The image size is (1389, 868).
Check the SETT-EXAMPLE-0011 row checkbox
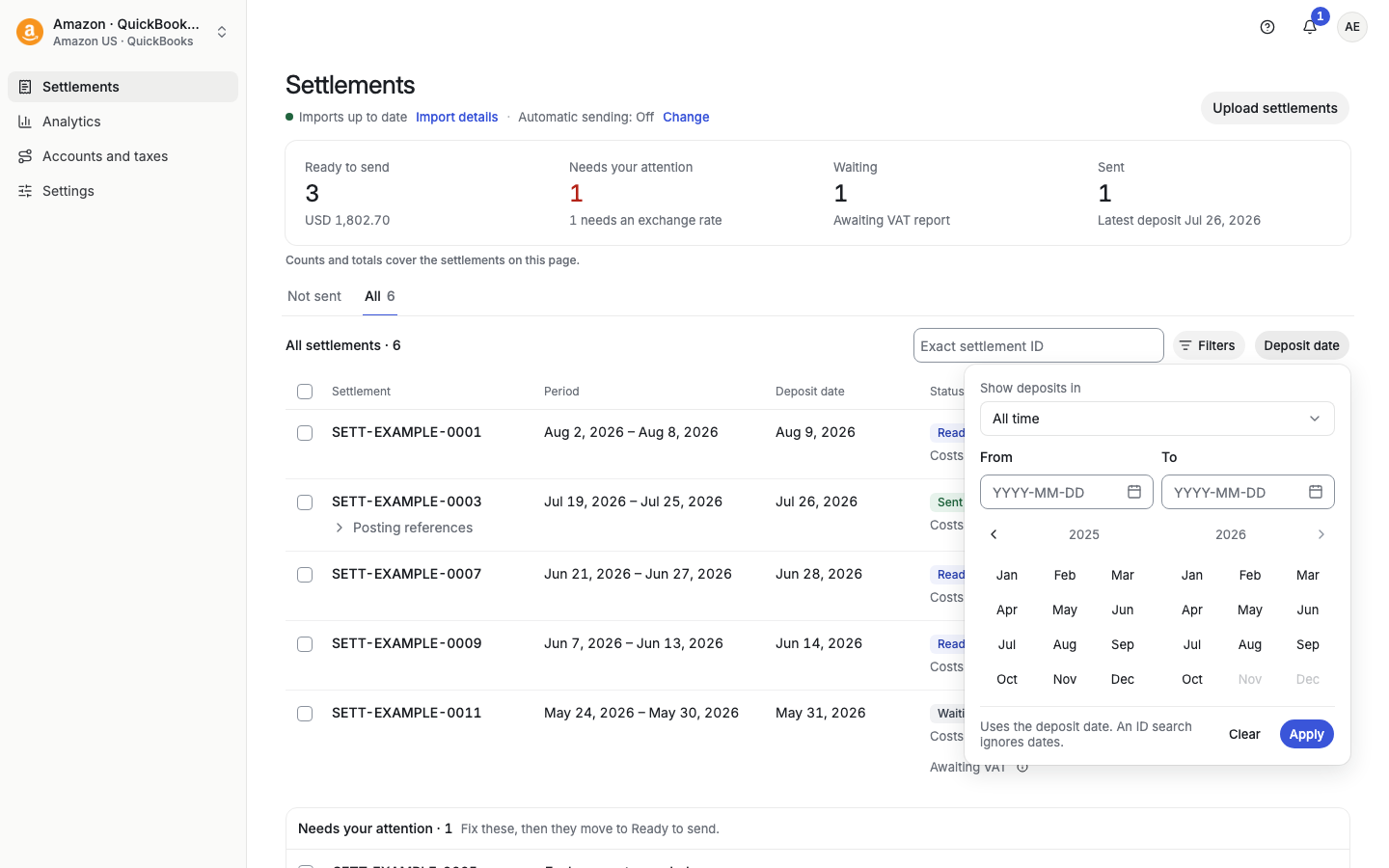click(x=305, y=714)
